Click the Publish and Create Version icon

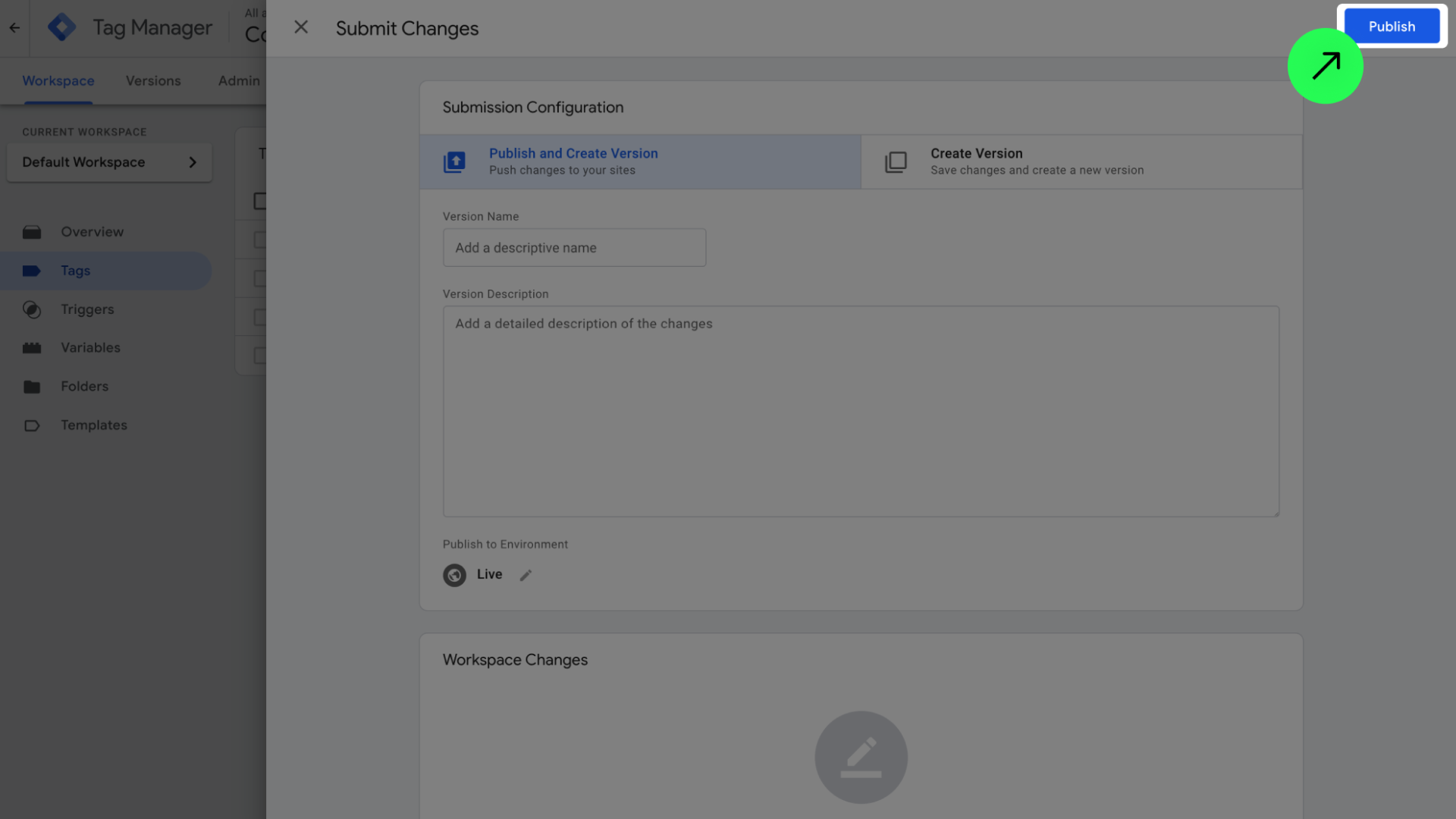point(454,162)
